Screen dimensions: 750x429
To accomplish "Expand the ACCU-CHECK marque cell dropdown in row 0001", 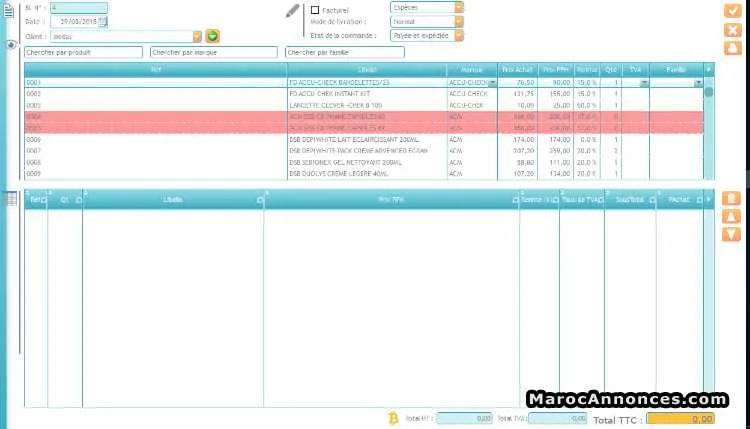I will coord(492,83).
